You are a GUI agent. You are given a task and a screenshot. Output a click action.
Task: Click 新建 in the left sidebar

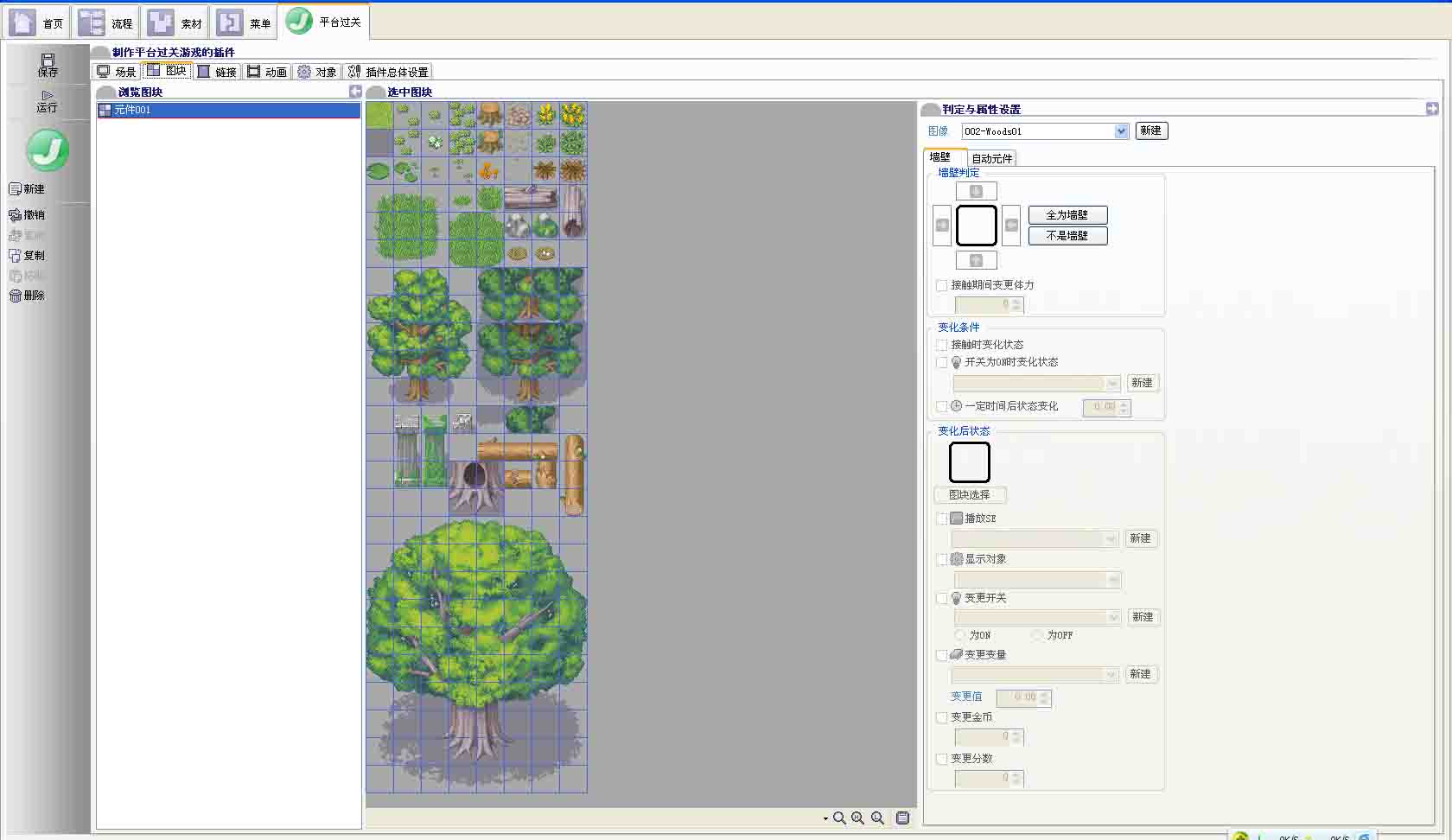click(27, 188)
